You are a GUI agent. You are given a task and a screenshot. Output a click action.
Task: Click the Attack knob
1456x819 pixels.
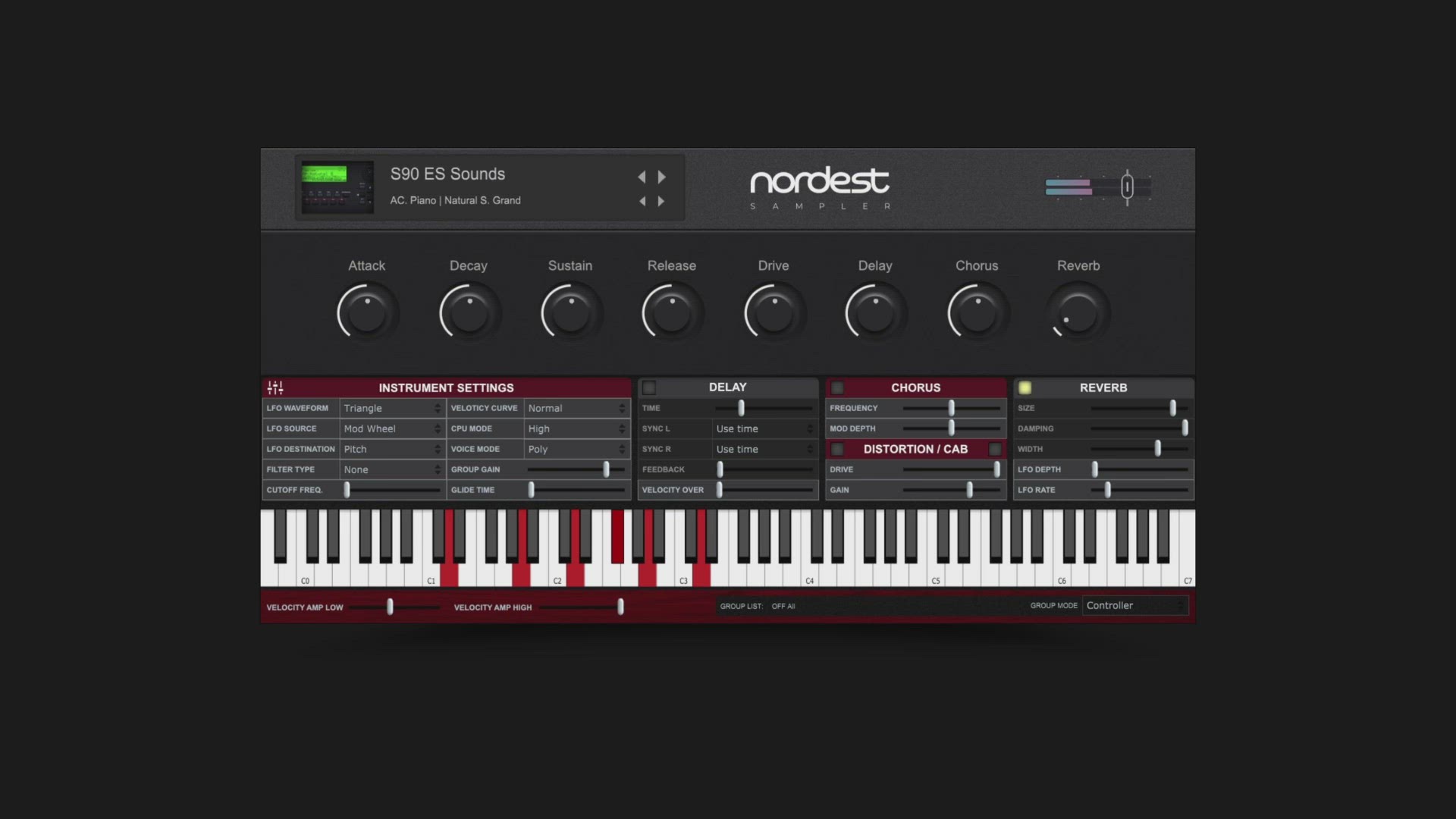(366, 312)
